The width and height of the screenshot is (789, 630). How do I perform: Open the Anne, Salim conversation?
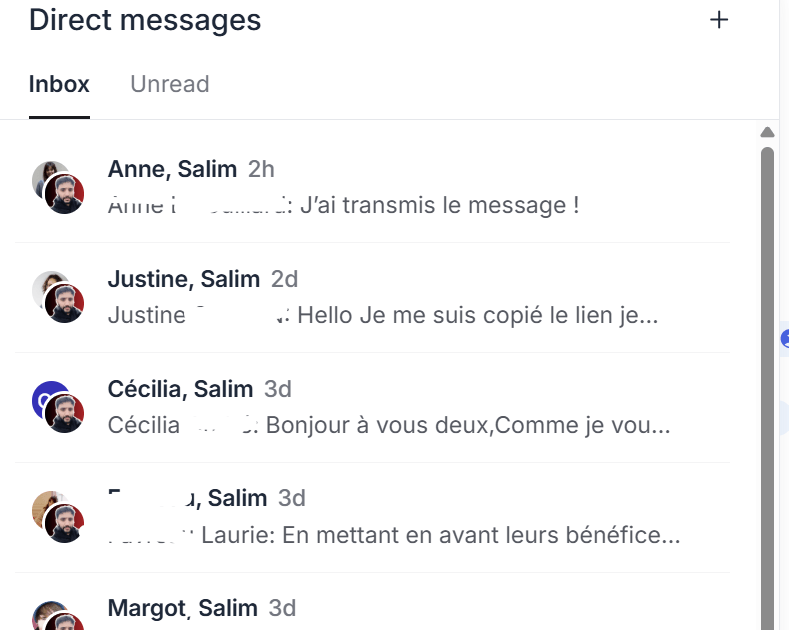[x=372, y=188]
